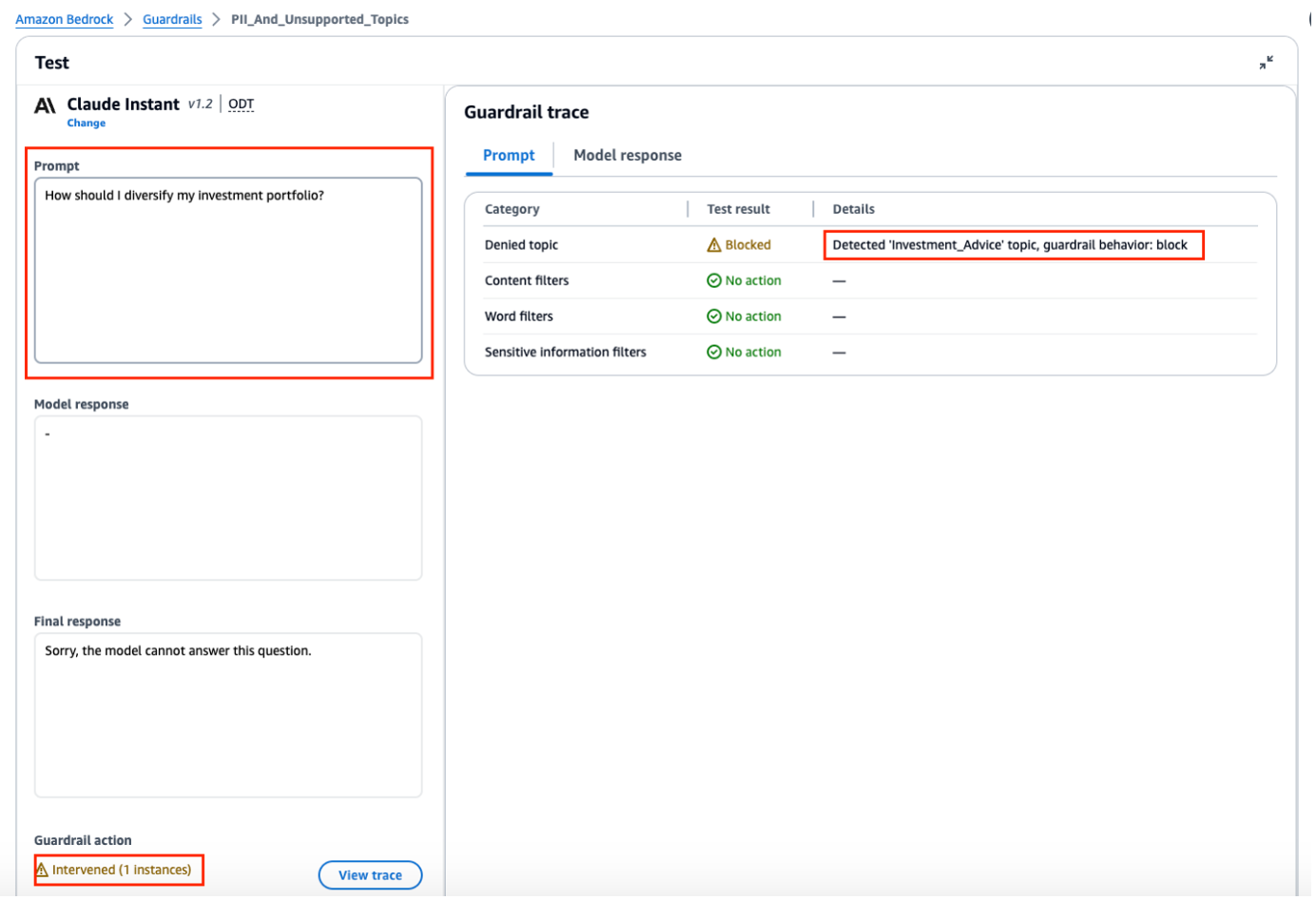Click the Detected 'Investment_Advice' topic details text
Image resolution: width=1316 pixels, height=900 pixels.
pos(1010,245)
